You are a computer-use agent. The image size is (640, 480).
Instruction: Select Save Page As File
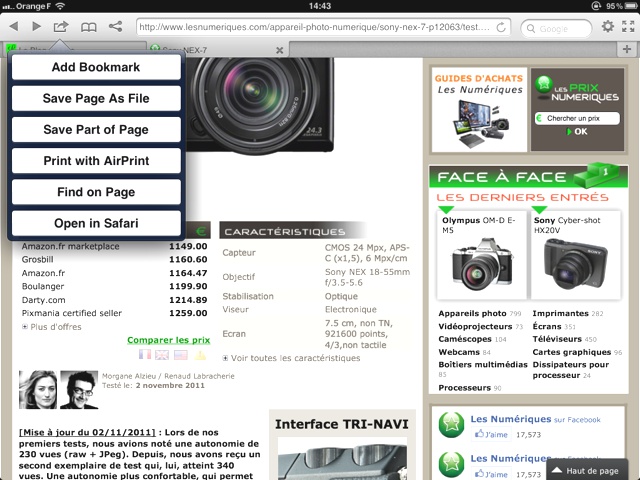point(96,98)
